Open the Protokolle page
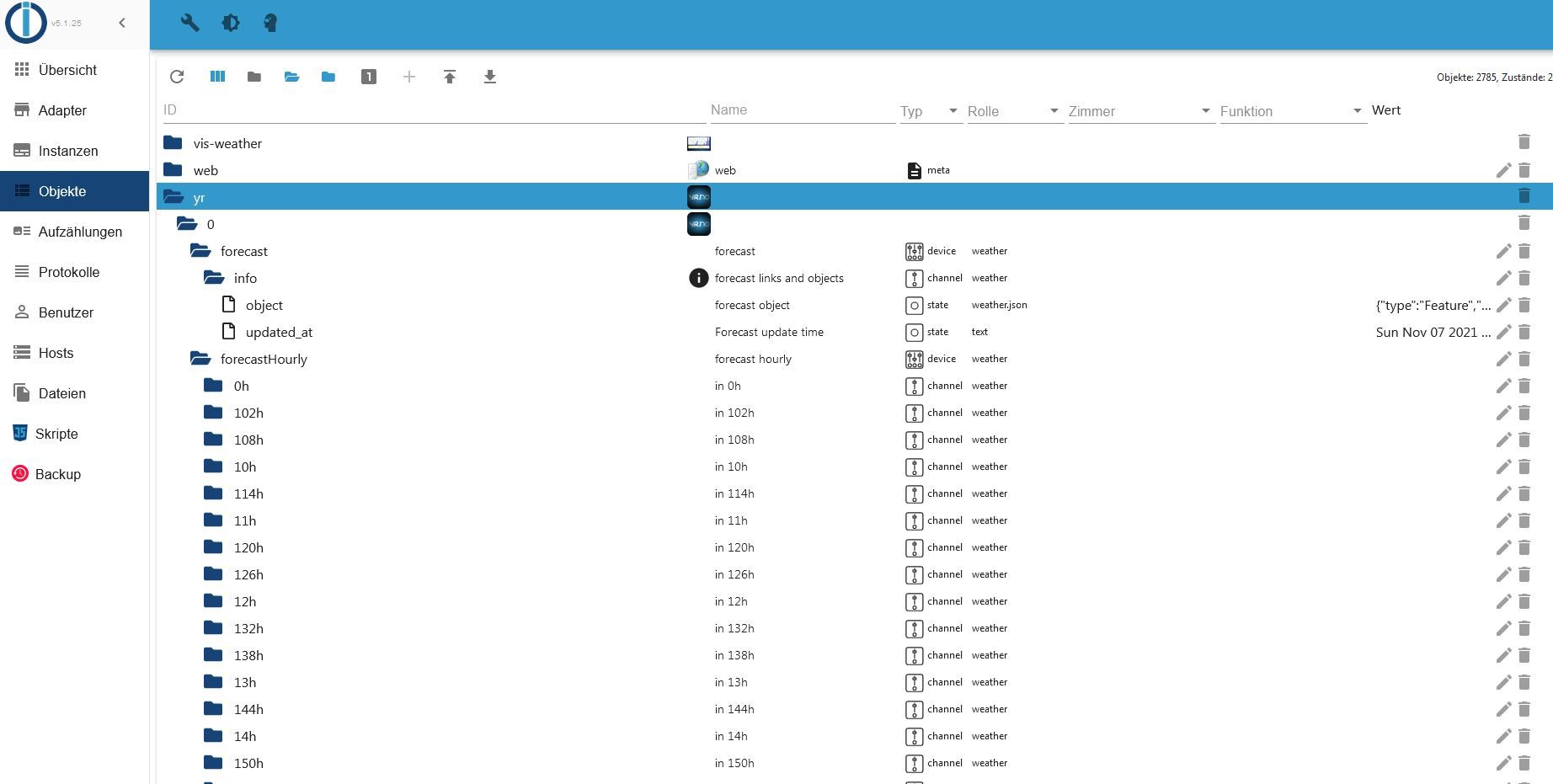Image resolution: width=1553 pixels, height=784 pixels. point(74,272)
